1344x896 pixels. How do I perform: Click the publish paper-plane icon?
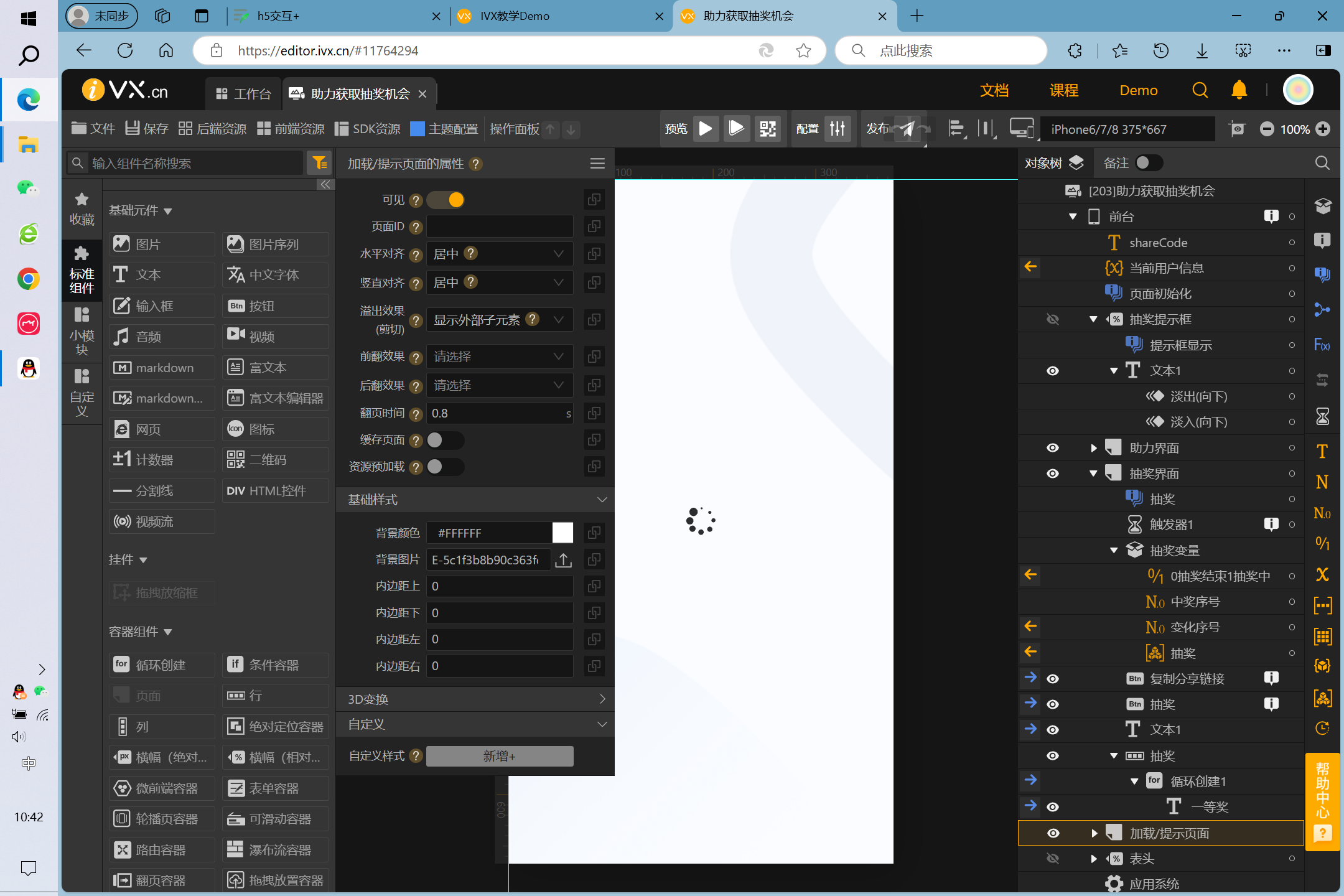click(x=908, y=129)
